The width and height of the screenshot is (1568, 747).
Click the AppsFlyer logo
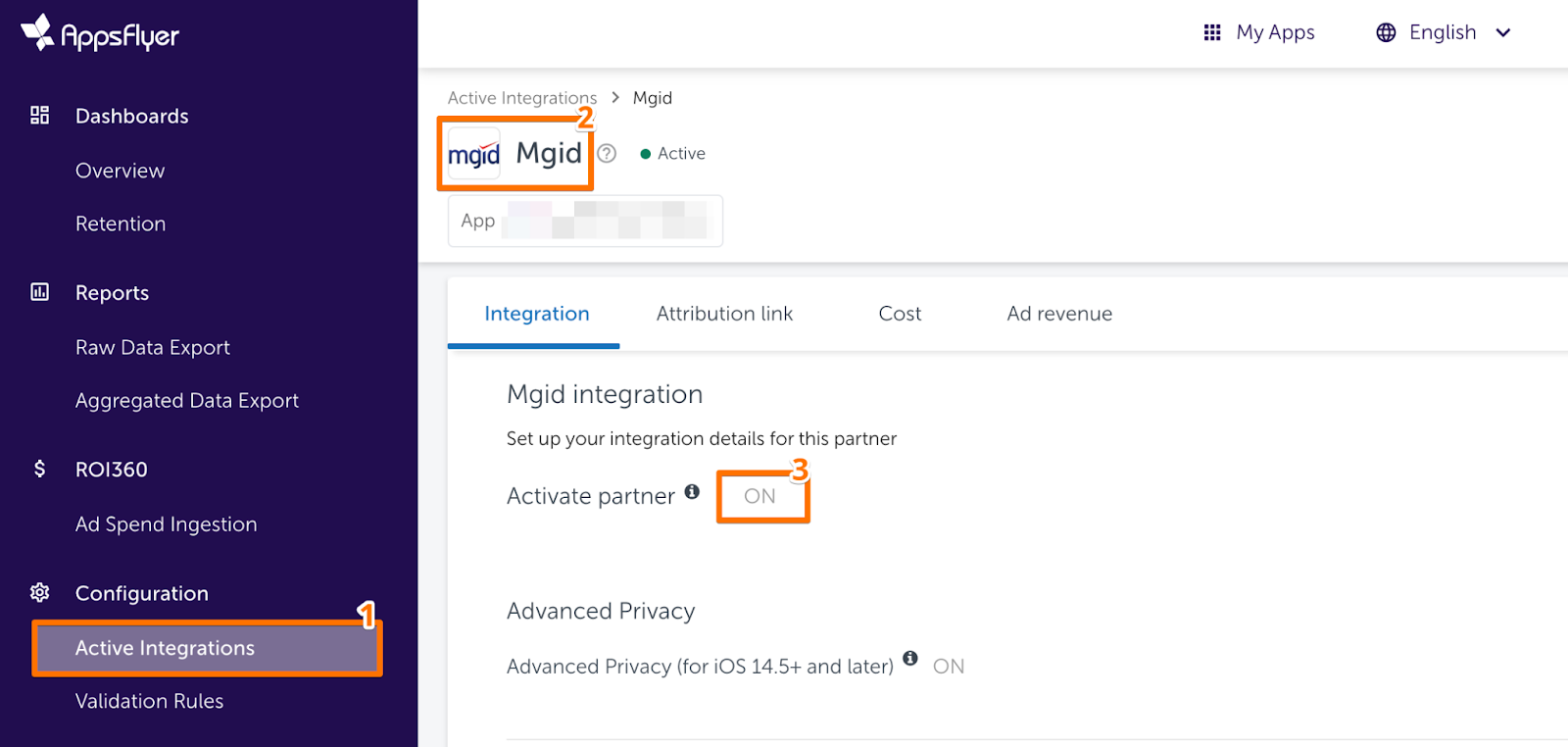[x=99, y=34]
